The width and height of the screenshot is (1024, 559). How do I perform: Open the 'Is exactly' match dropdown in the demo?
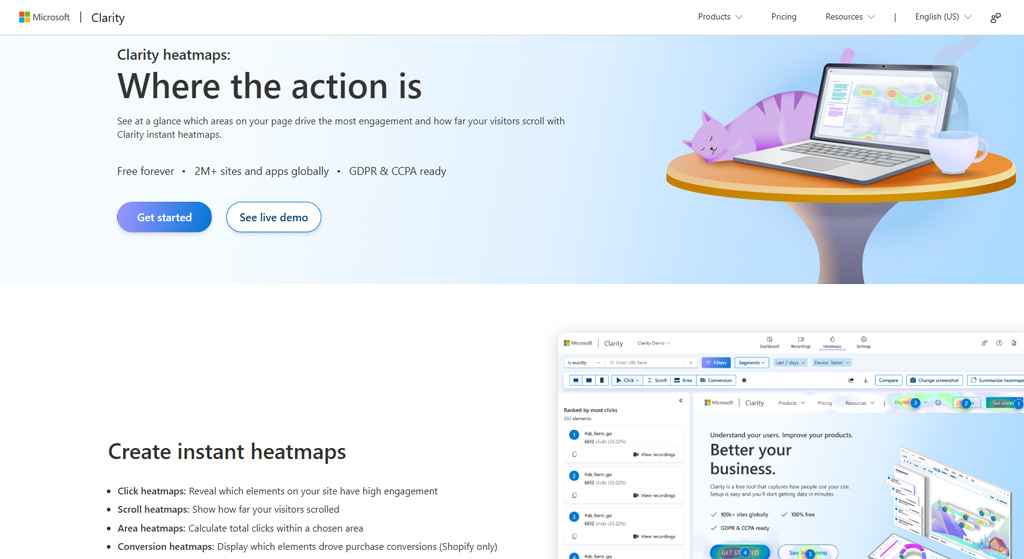(583, 362)
